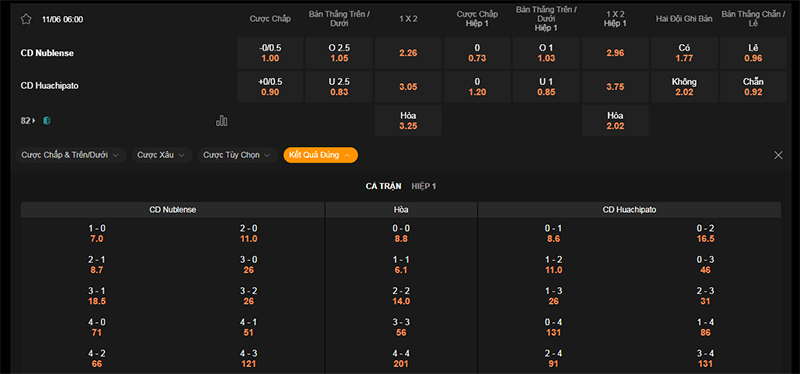
Task: Select correct score 3 - 0 at 26
Action: (x=248, y=265)
